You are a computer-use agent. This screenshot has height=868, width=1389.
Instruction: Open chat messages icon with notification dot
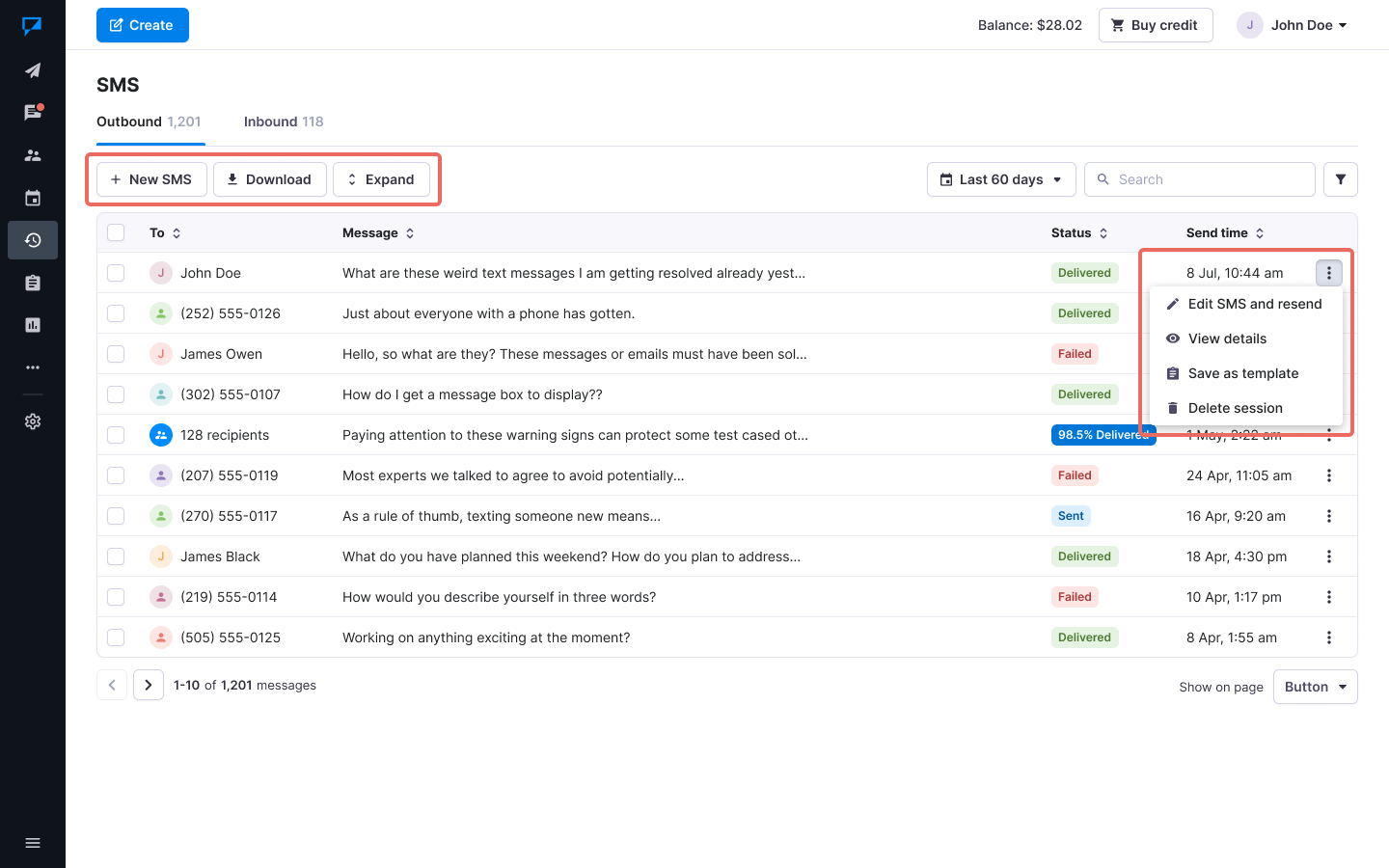coord(33,113)
